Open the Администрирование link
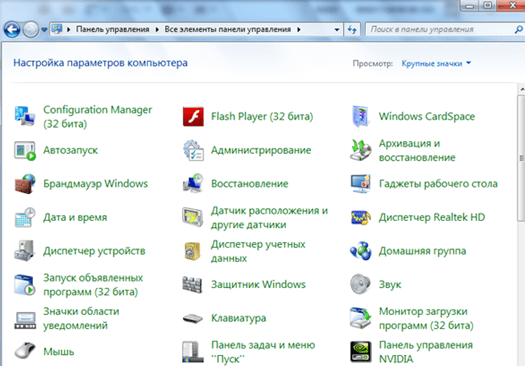This screenshot has height=366, width=525. pos(261,150)
